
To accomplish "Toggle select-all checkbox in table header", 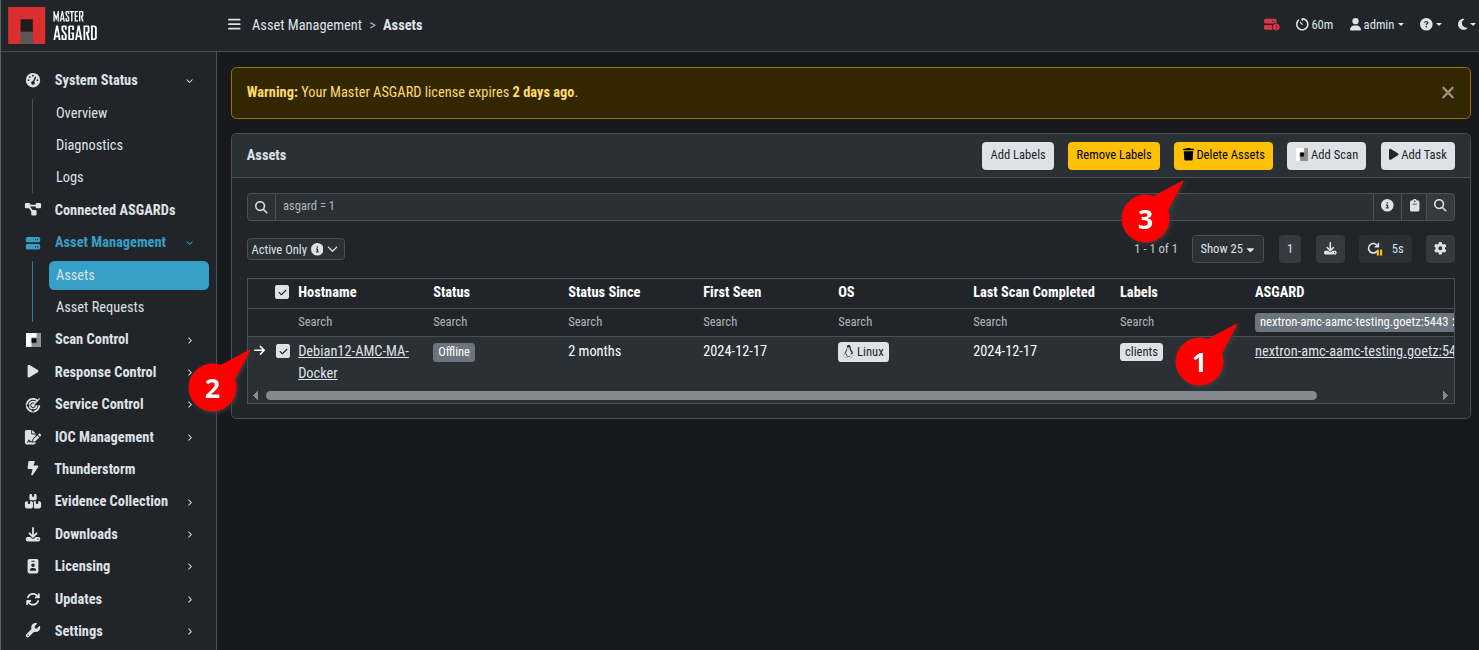I will [282, 292].
